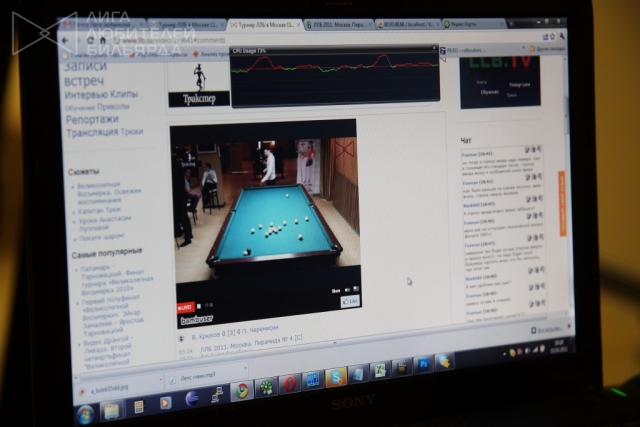640x427 pixels.
Task: Click the Like button below video
Action: coord(351,301)
